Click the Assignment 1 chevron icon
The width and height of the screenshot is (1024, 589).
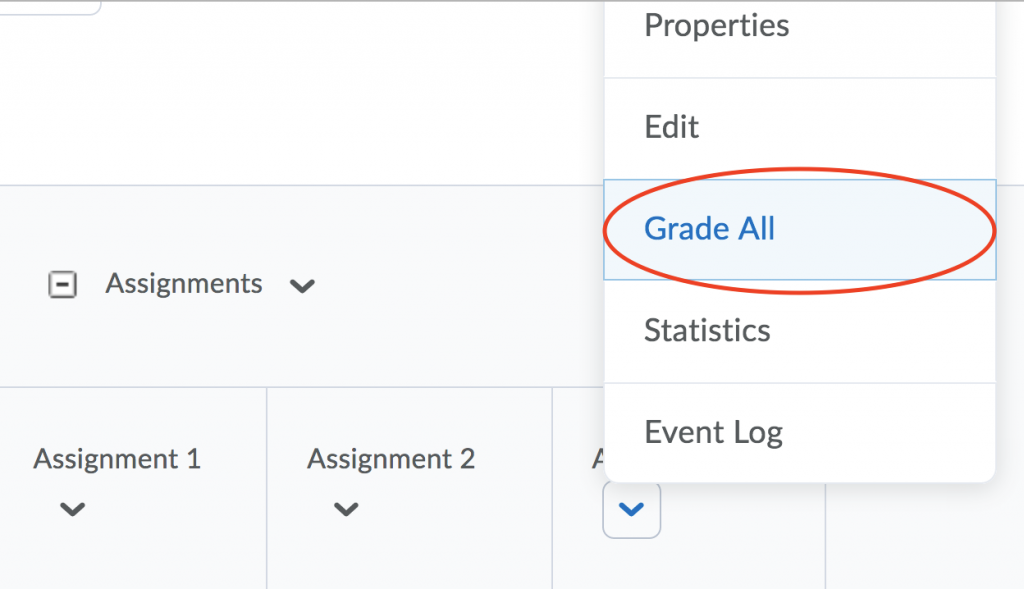point(72,509)
